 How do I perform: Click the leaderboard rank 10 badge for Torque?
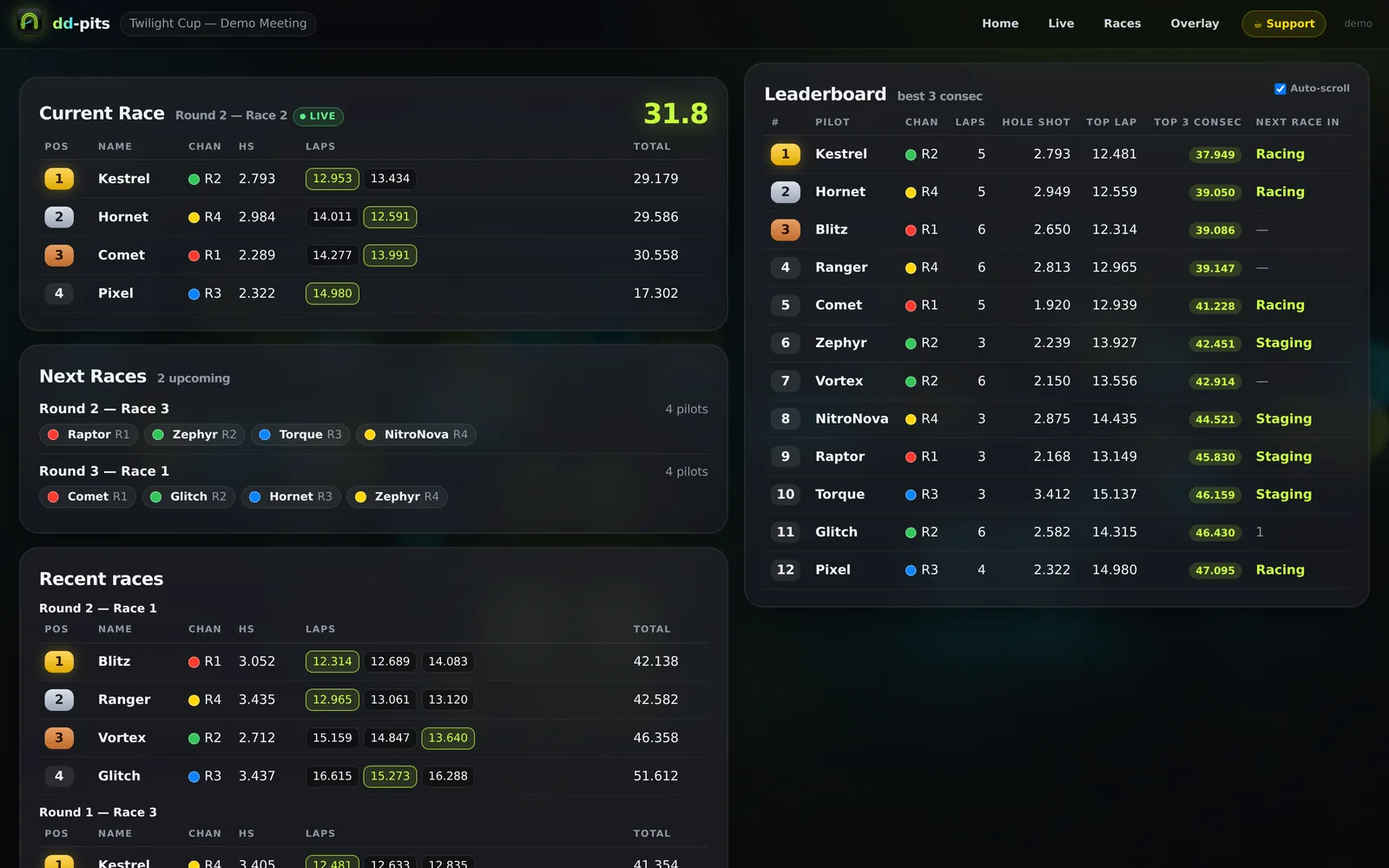[786, 494]
